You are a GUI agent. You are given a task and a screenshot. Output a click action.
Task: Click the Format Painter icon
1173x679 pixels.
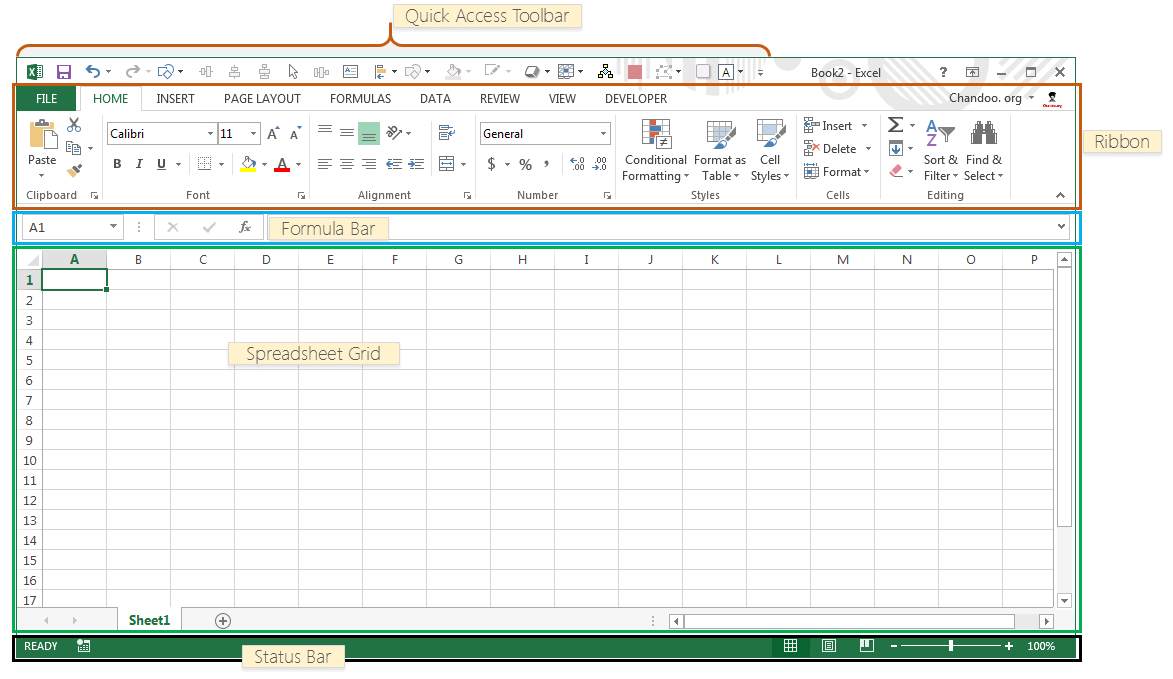point(75,169)
